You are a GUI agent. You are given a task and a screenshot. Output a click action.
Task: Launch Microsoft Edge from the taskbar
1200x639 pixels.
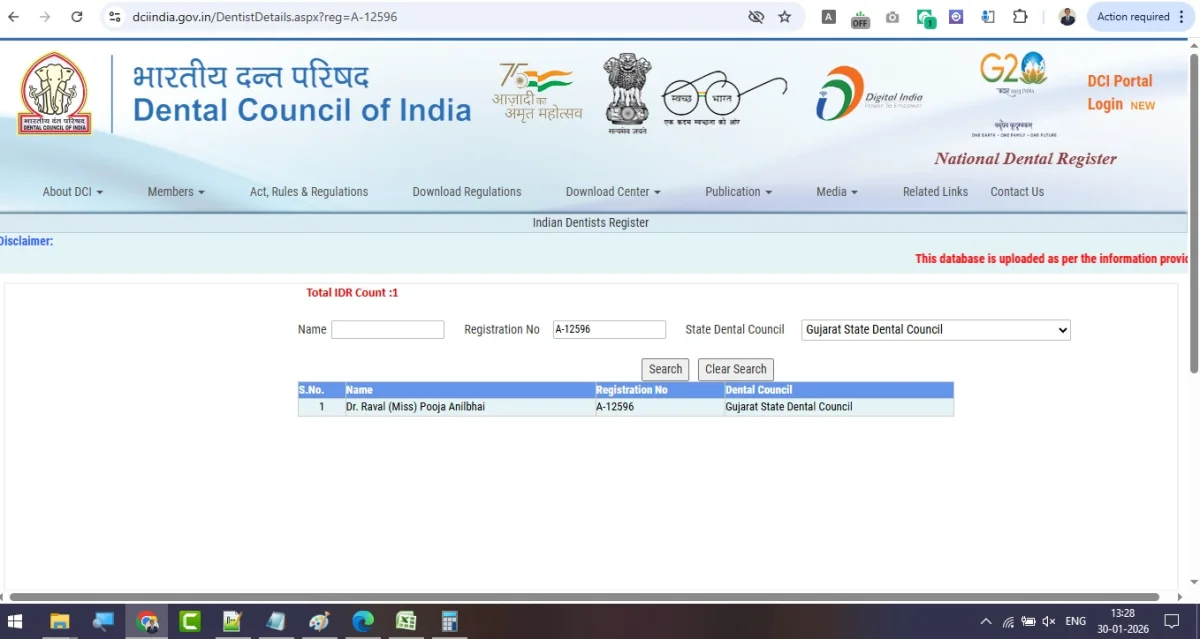tap(362, 620)
